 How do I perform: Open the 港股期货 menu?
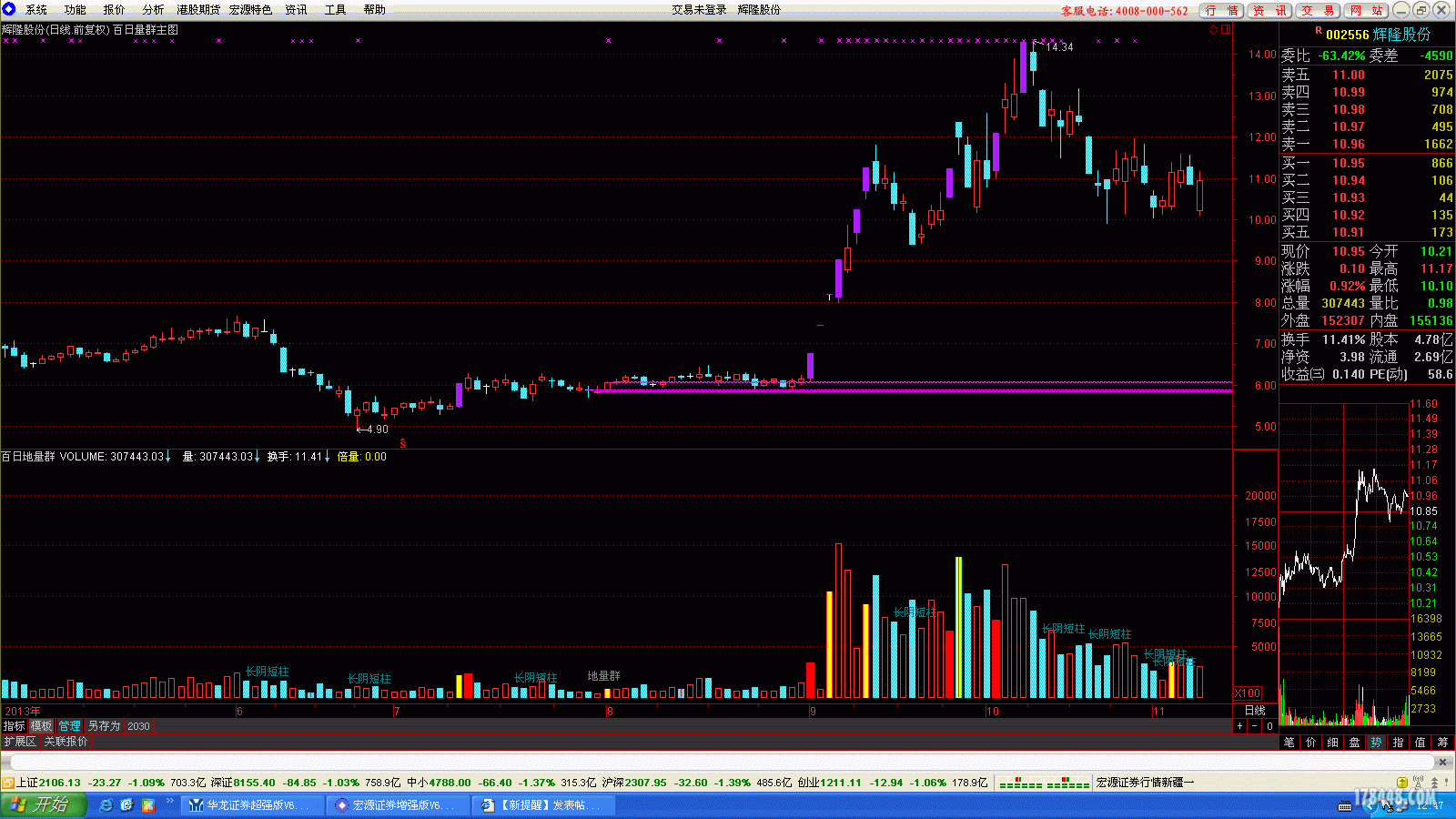coord(198,9)
